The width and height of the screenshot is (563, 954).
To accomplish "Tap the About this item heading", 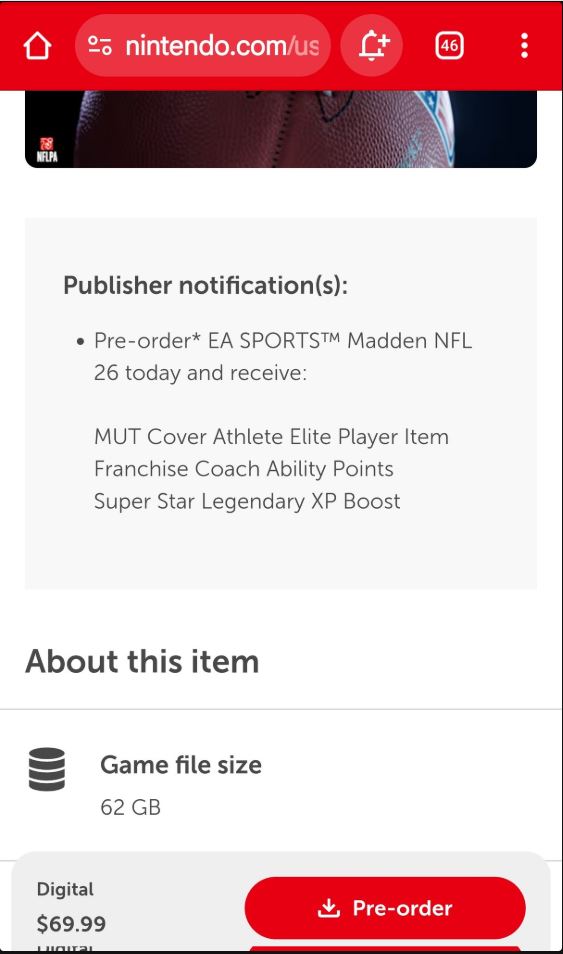I will click(x=142, y=661).
